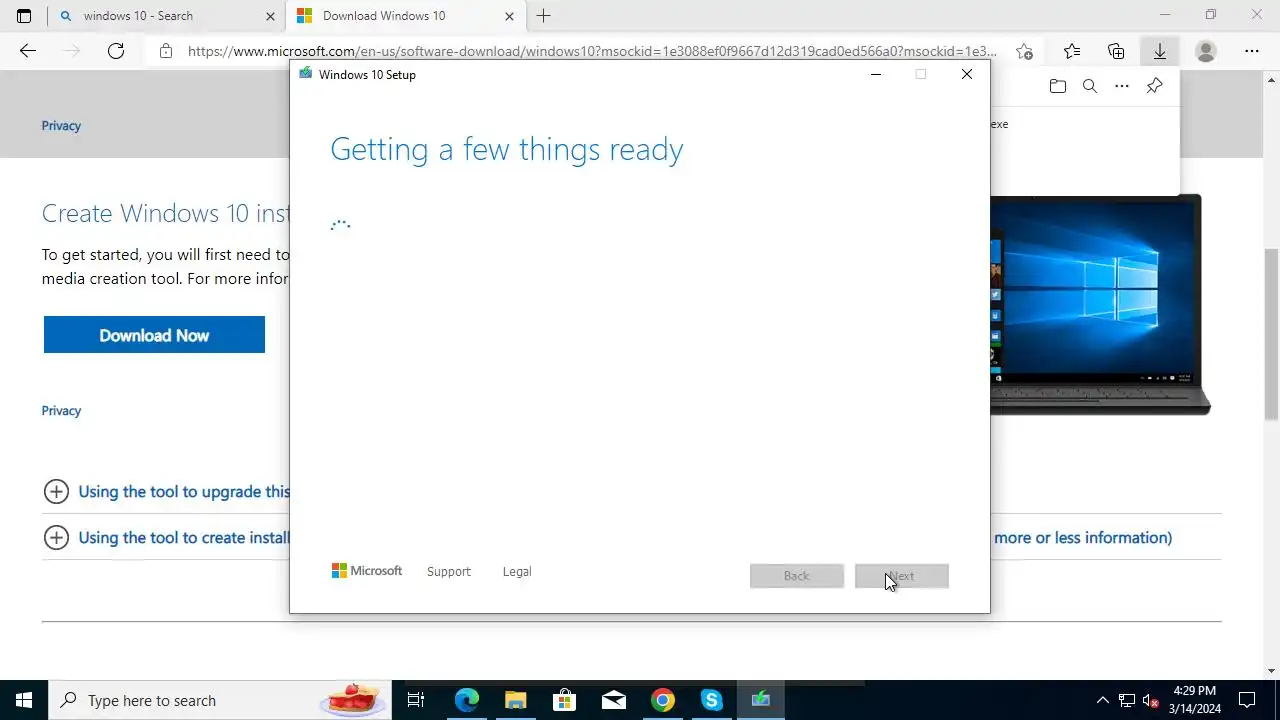The width and height of the screenshot is (1280, 720).
Task: Click the Download Now button
Action: 154,335
